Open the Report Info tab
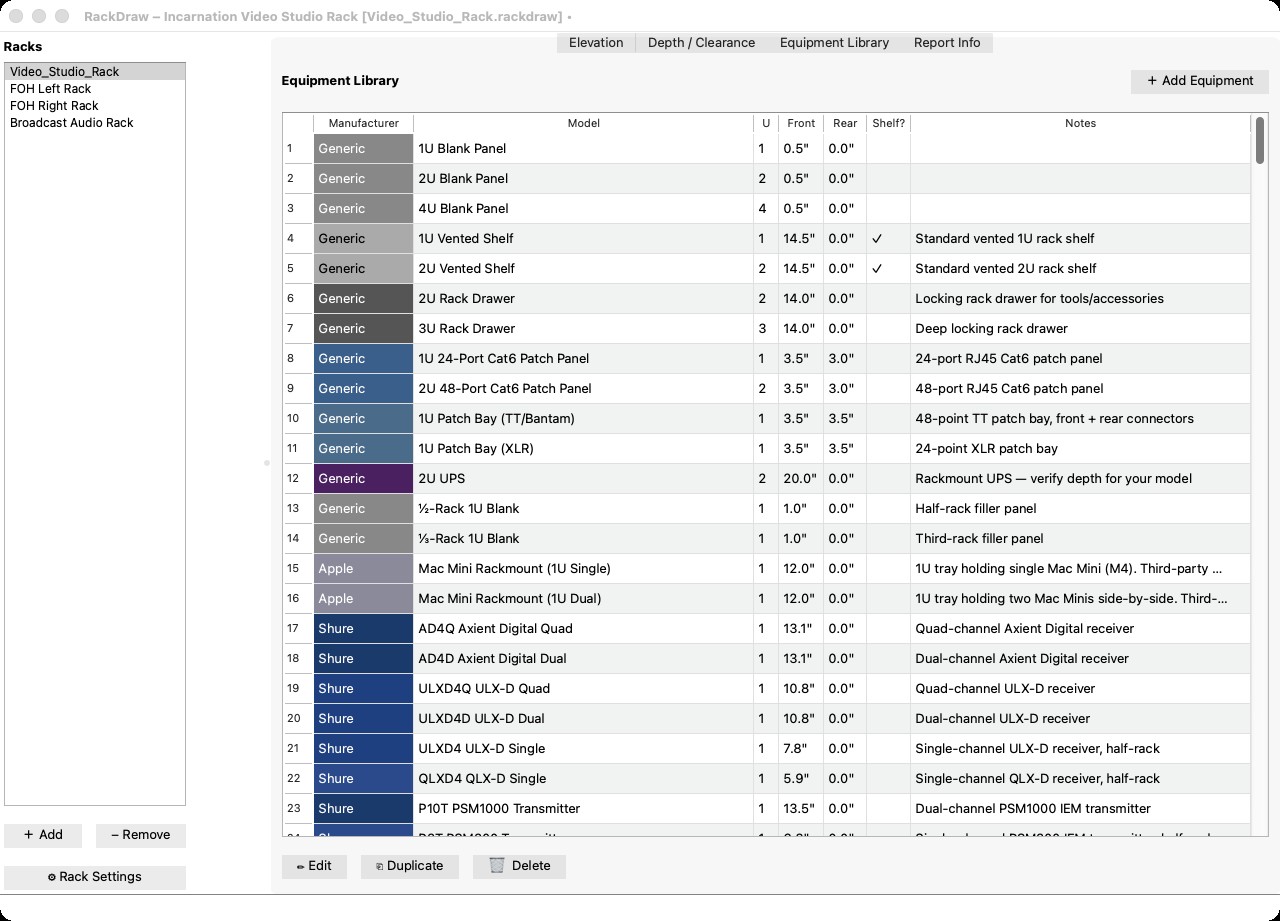Viewport: 1280px width, 921px height. (x=947, y=43)
